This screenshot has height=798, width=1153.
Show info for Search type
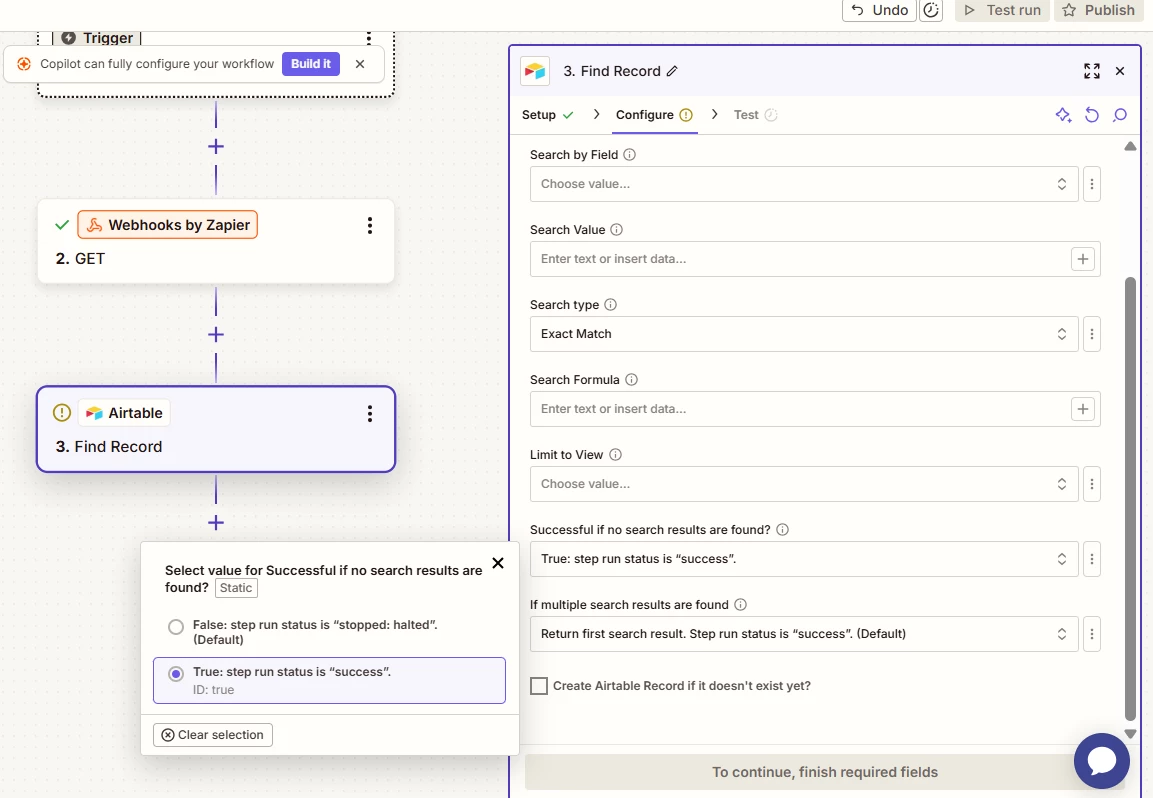click(610, 304)
